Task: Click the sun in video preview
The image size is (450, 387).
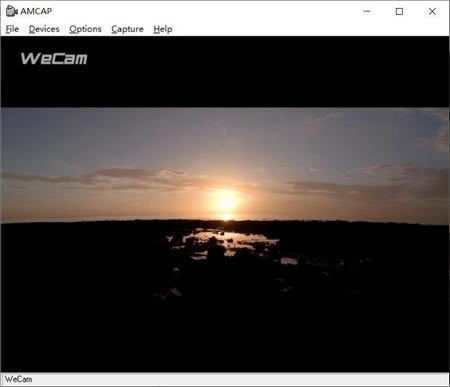Action: (227, 202)
